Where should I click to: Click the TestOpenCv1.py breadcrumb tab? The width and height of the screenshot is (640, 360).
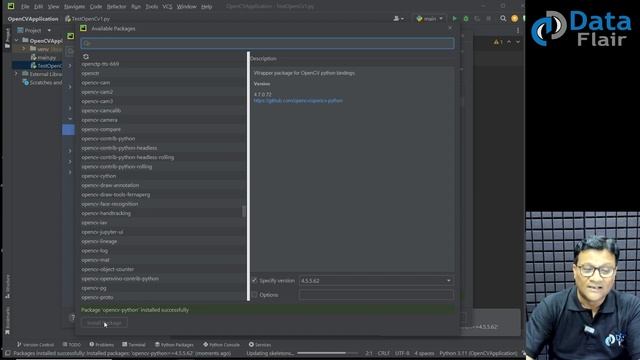tap(87, 19)
